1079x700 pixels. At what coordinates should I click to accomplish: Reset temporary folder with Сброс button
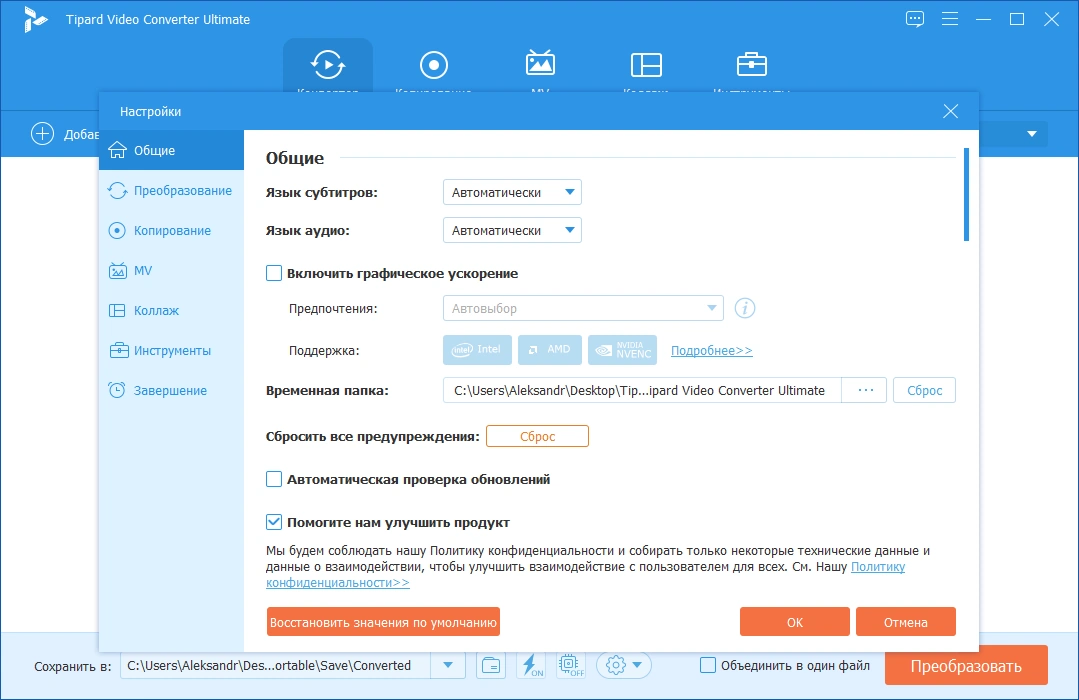(x=924, y=390)
